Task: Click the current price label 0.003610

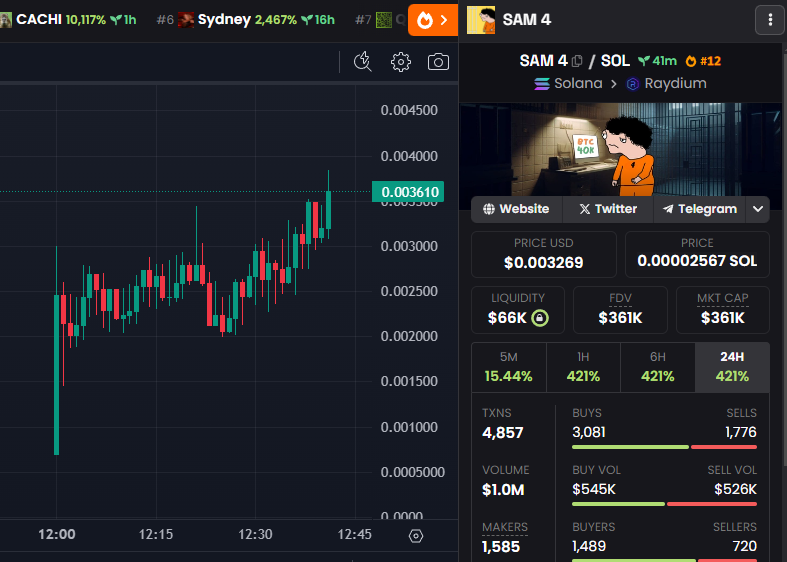Action: 408,192
